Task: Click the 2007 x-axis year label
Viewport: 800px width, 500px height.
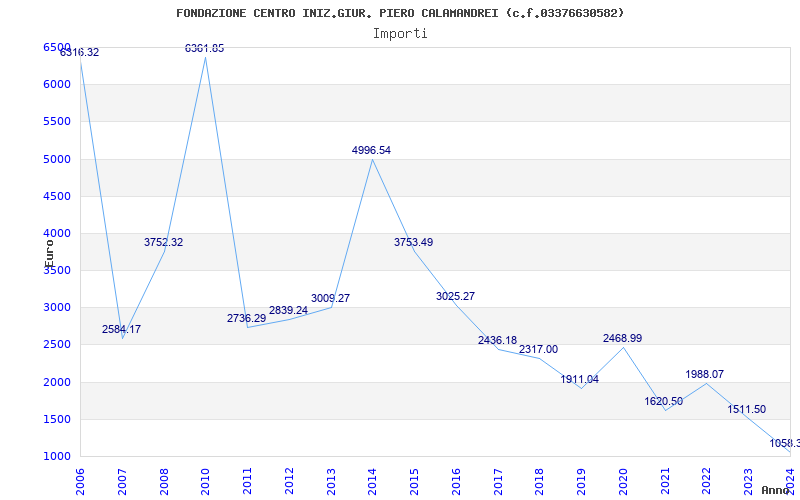Action: pyautogui.click(x=122, y=482)
